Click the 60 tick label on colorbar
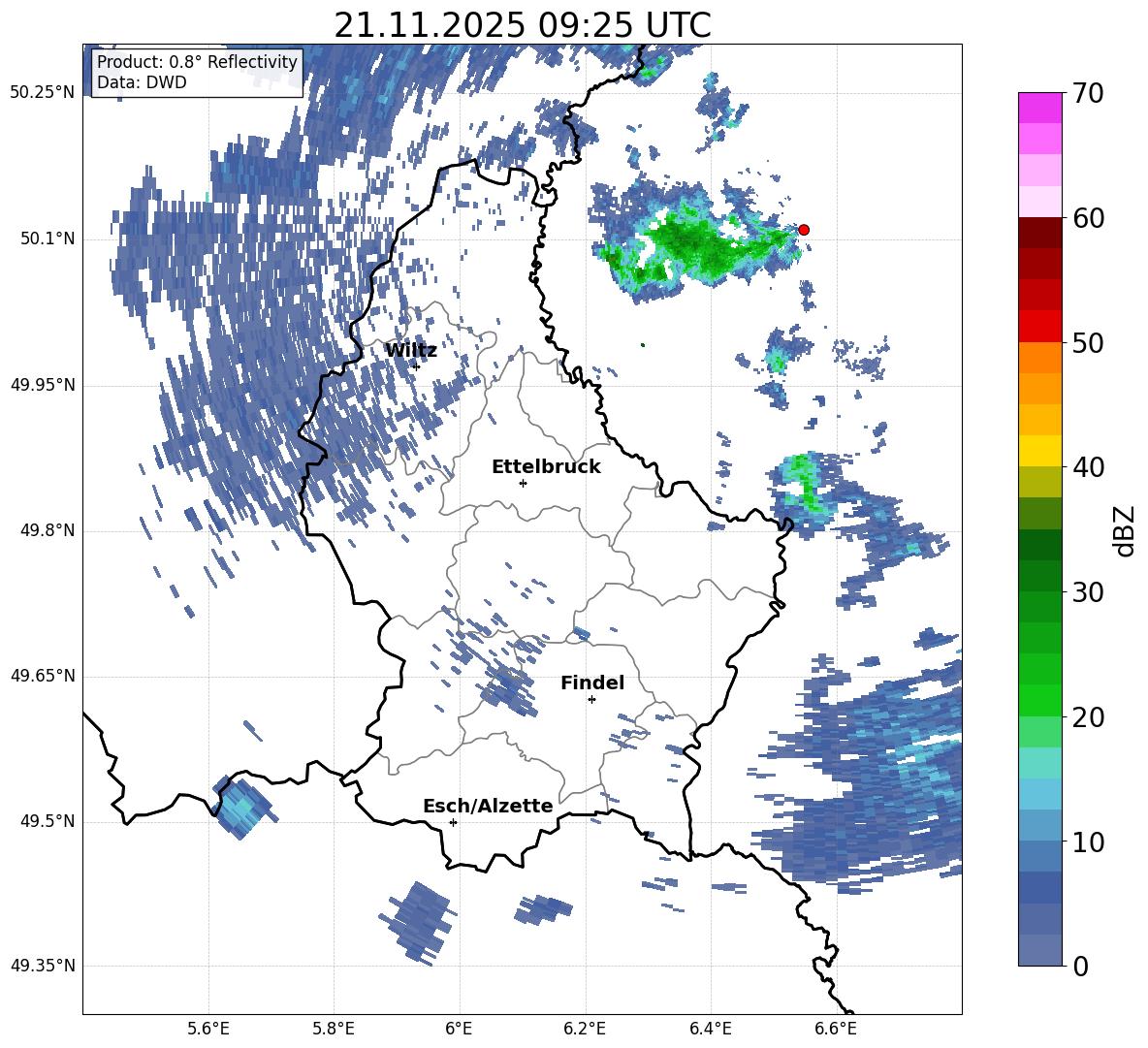 pyautogui.click(x=1087, y=218)
